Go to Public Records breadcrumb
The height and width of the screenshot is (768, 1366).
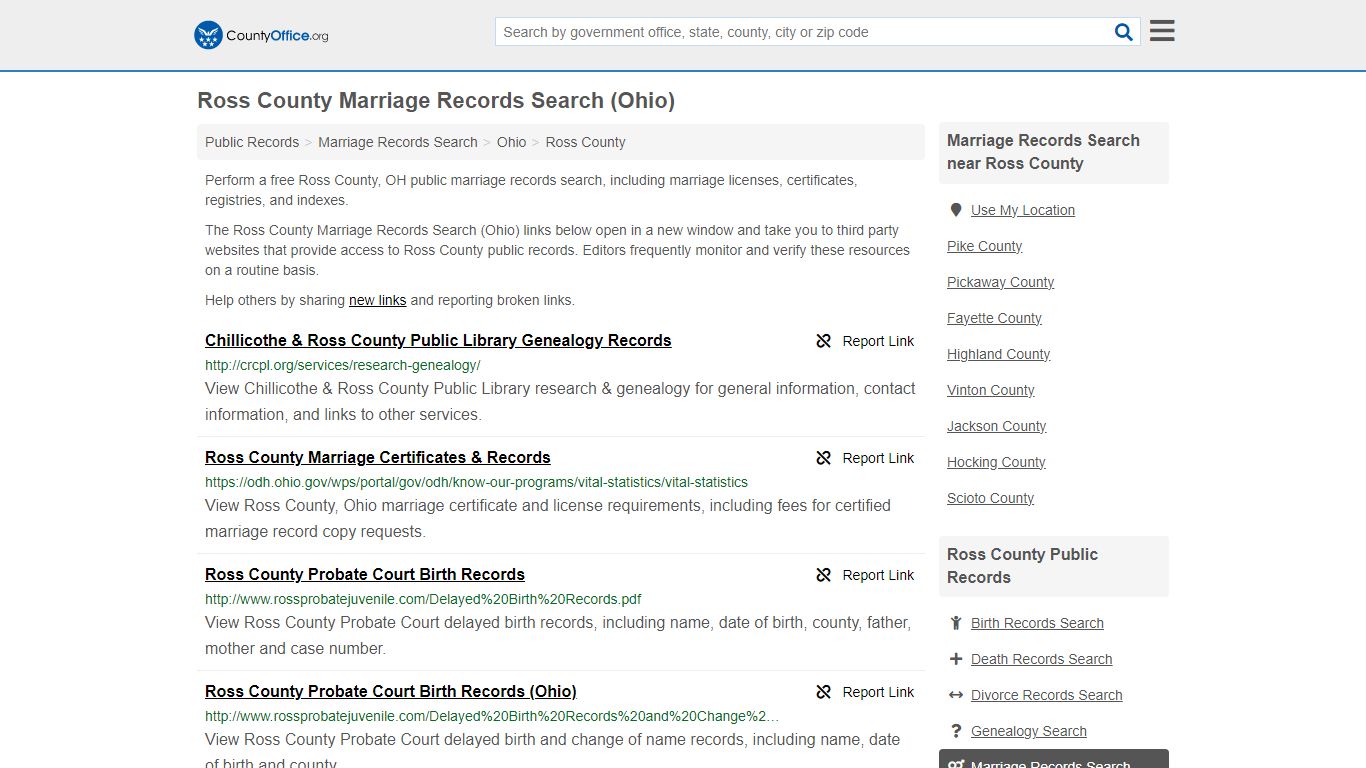(252, 142)
